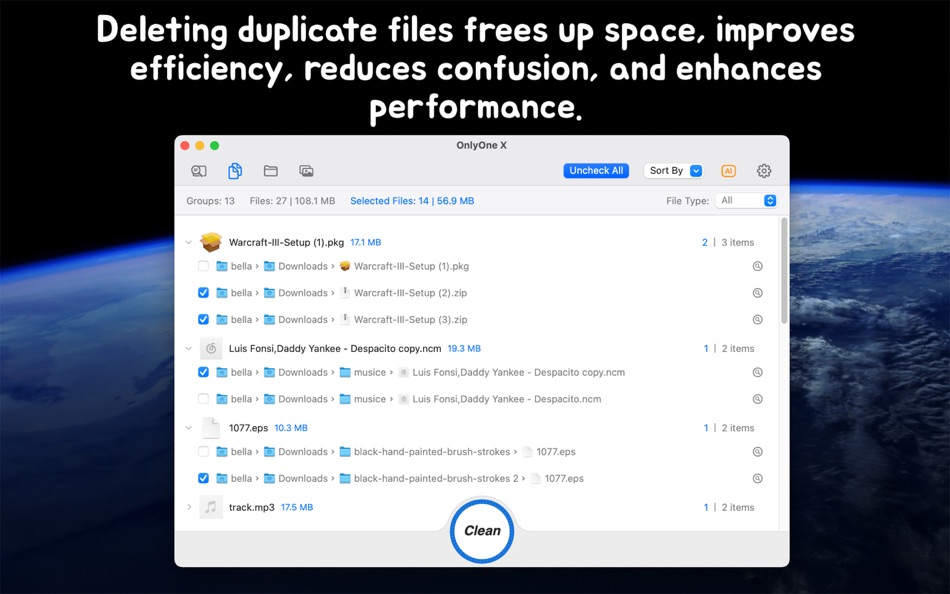Uncheck the Warcraft-III-Setup (2).zip checkbox
Image resolution: width=950 pixels, height=594 pixels.
(204, 293)
